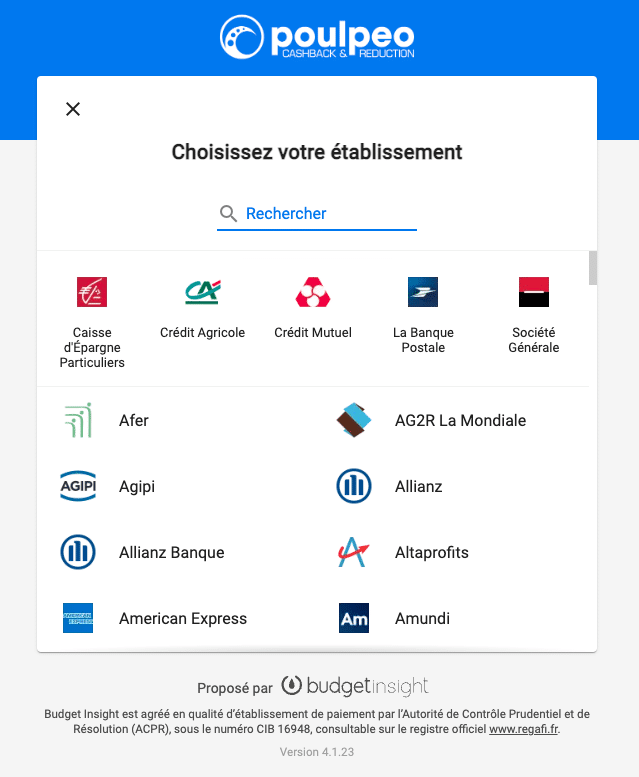Click the bank list scrollbar thumb
This screenshot has height=777, width=639.
tap(593, 268)
